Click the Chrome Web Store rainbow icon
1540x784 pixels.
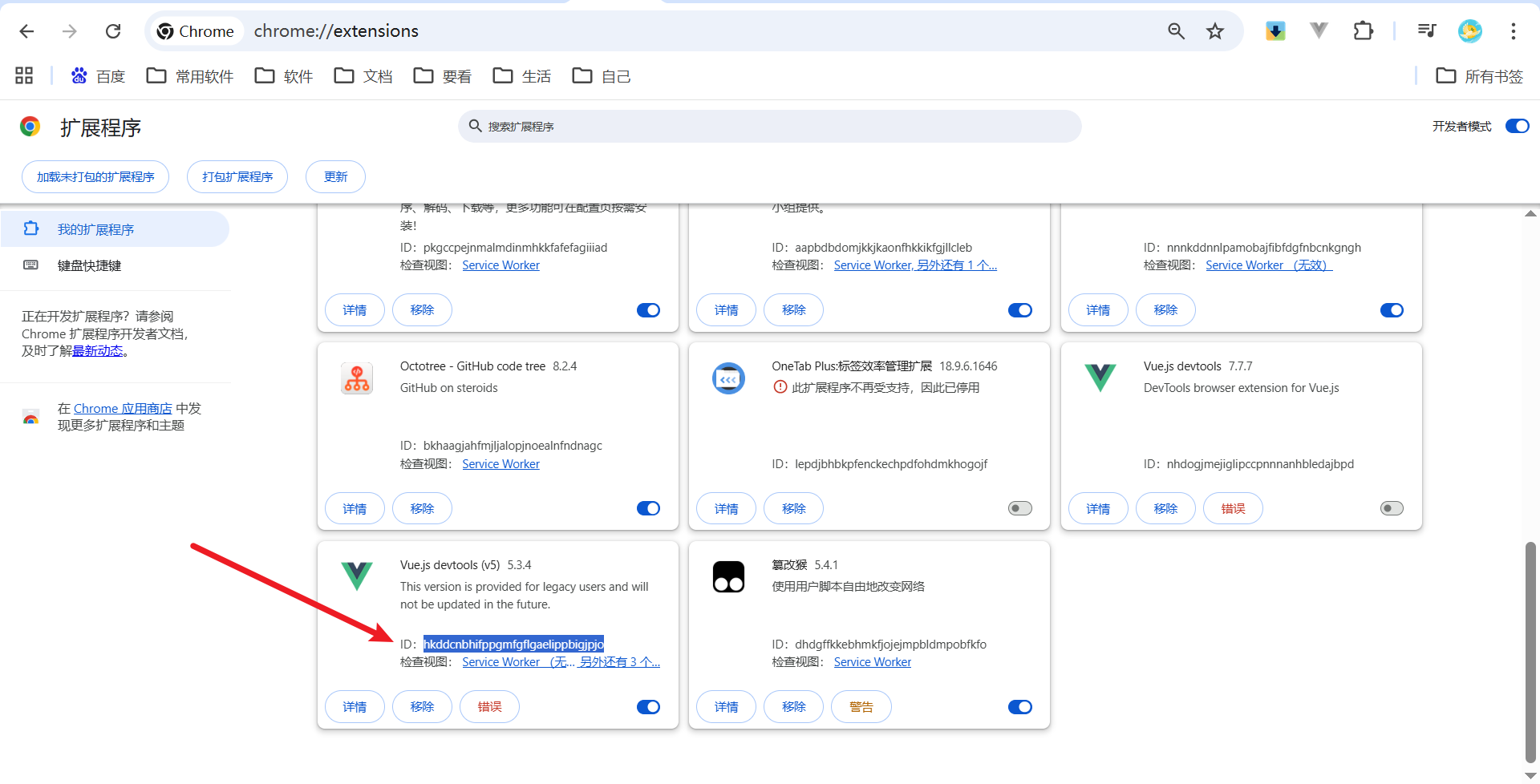coord(30,417)
